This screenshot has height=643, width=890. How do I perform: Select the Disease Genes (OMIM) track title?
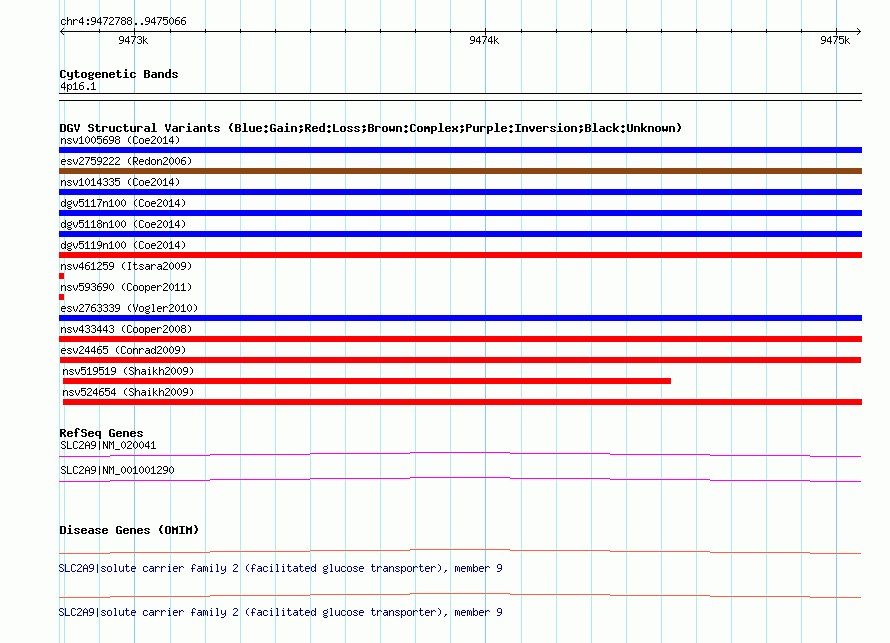pos(129,530)
